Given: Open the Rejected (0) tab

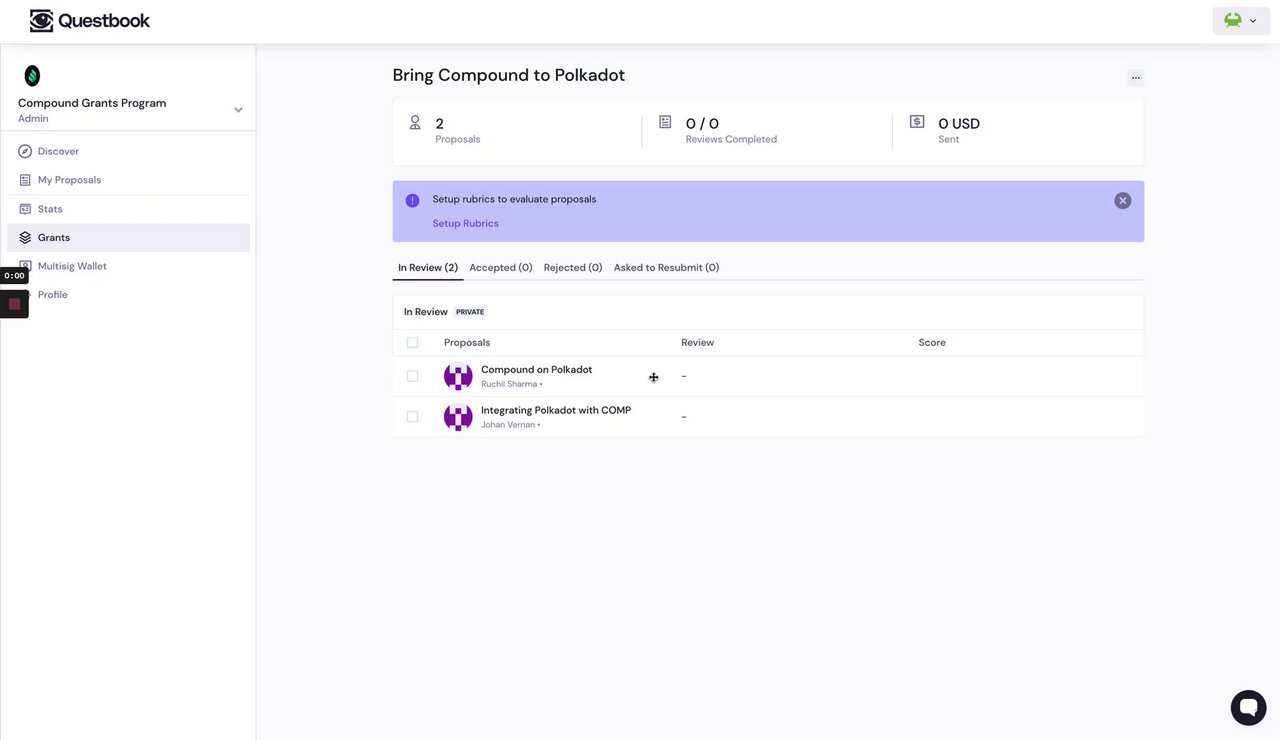Looking at the screenshot, I should 573,268.
